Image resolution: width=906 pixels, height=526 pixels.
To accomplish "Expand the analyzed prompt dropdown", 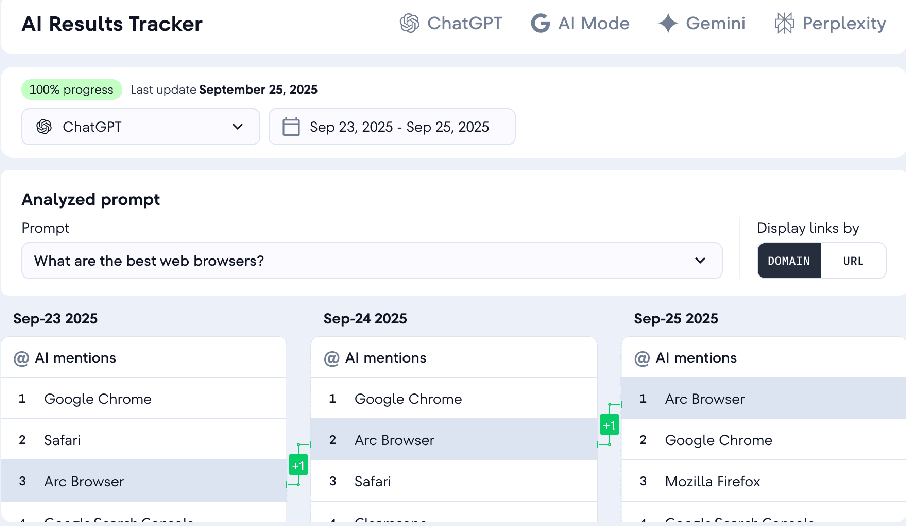I will (372, 261).
